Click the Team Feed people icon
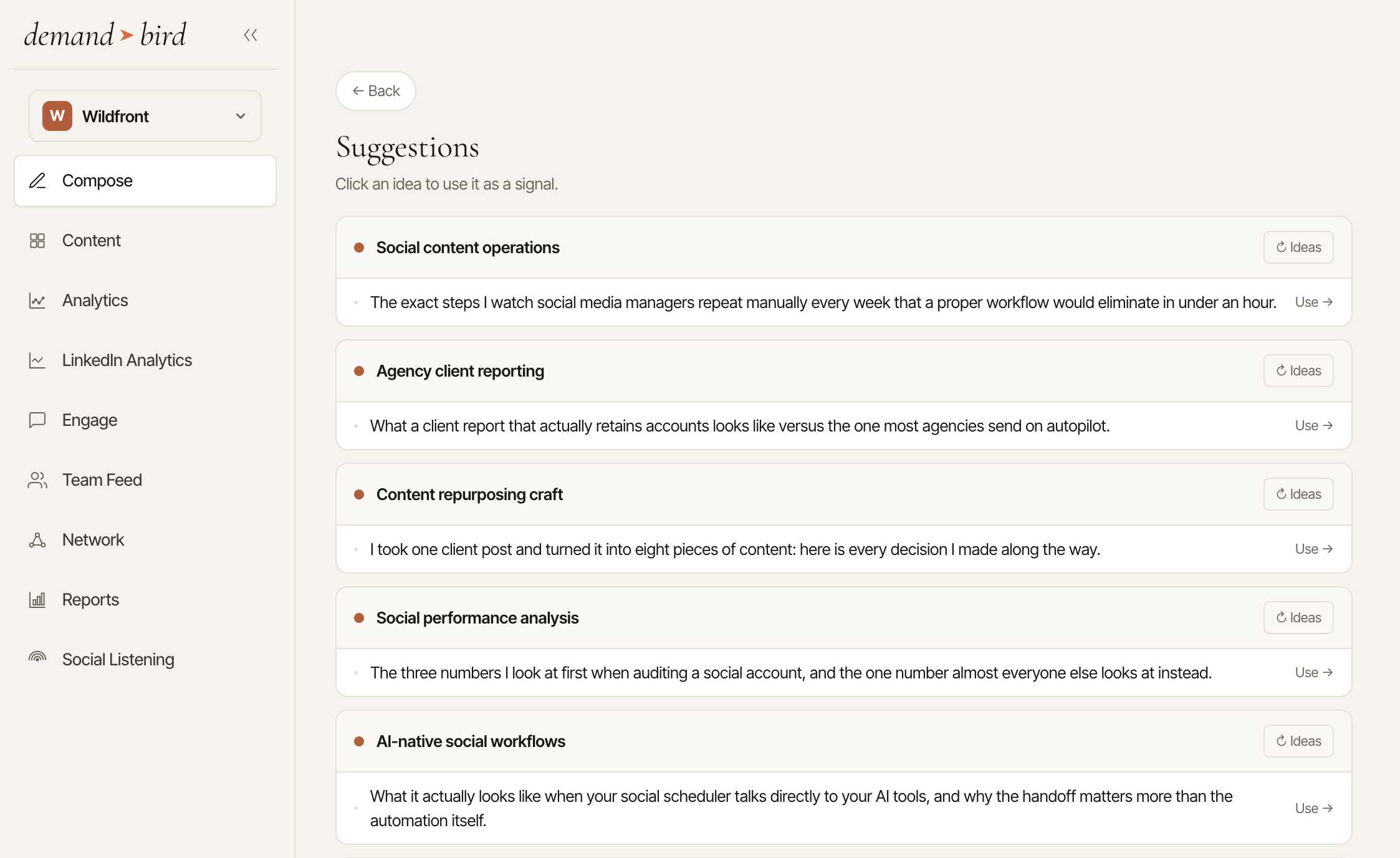 (37, 480)
